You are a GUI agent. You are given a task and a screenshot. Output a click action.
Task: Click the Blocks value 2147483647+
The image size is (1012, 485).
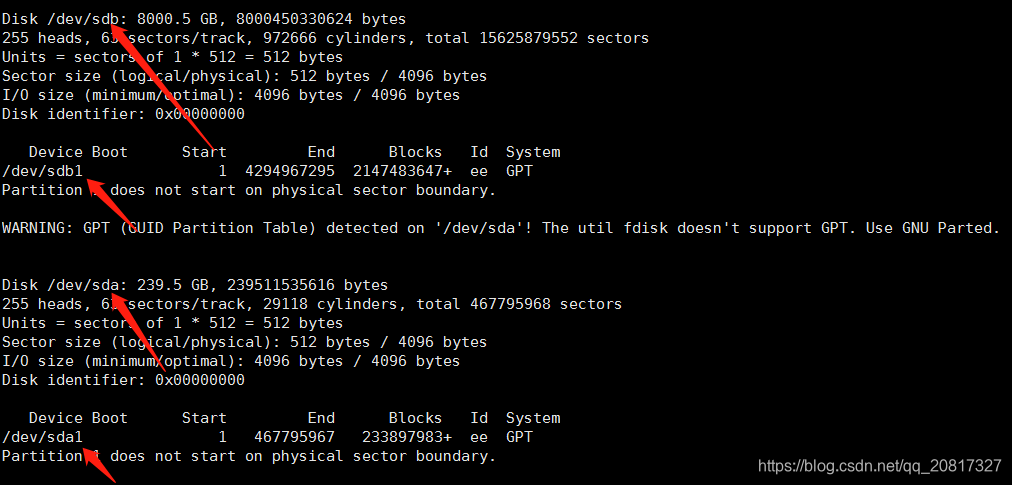pyautogui.click(x=402, y=171)
